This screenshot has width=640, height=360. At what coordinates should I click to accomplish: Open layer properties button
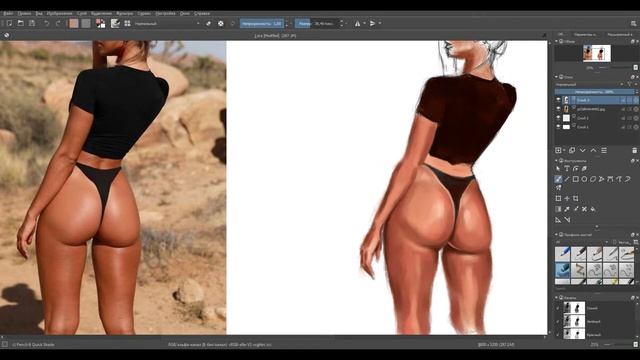pos(604,150)
